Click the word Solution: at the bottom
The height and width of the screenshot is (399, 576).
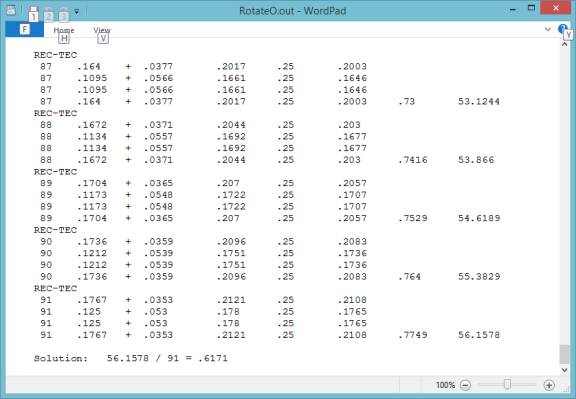pos(61,358)
